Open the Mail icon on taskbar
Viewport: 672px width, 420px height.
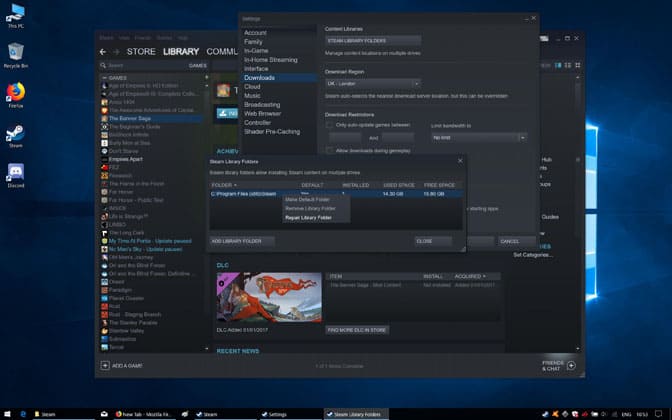[x=104, y=414]
